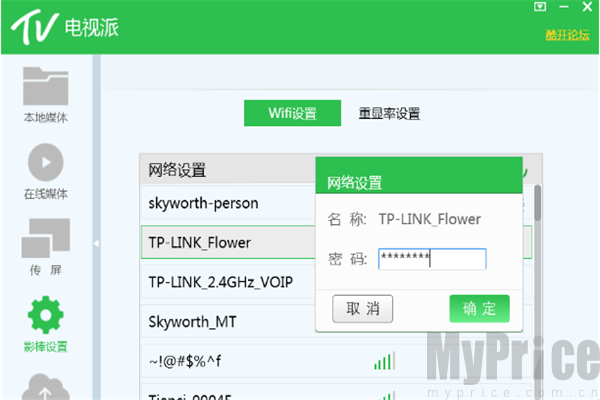Select the 传屏 screen casting icon
The width and height of the screenshot is (600, 400).
(46, 238)
